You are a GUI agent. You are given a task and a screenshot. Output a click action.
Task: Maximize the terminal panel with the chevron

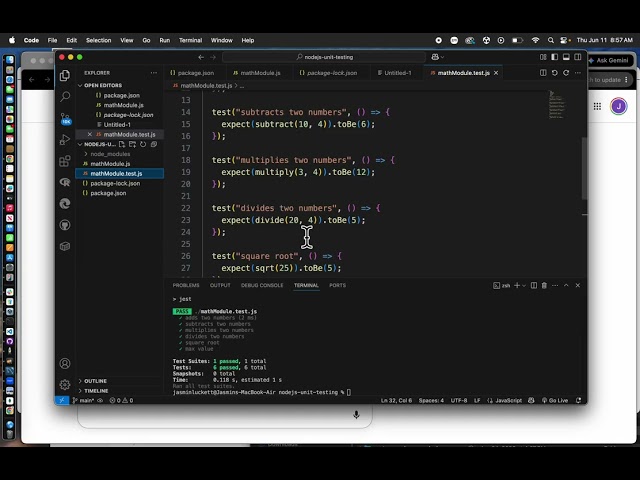(x=566, y=285)
